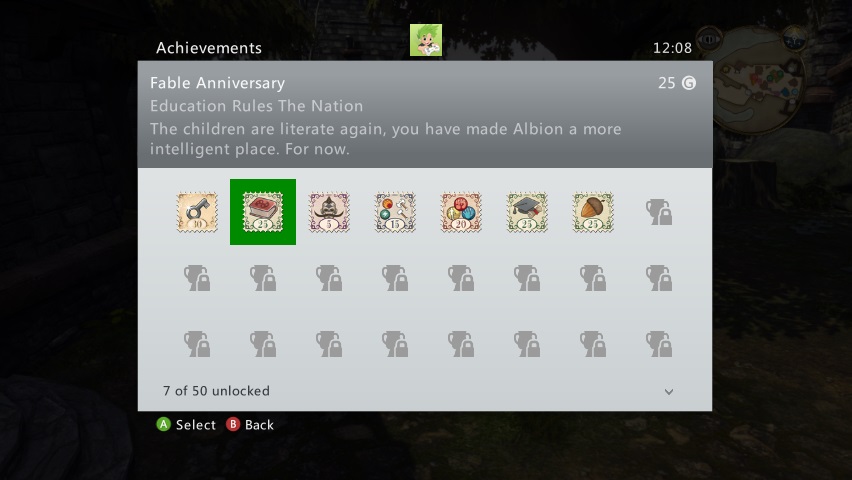This screenshot has height=480, width=852.
Task: Click the Gamerscore G icon beside 25
Action: click(x=689, y=83)
